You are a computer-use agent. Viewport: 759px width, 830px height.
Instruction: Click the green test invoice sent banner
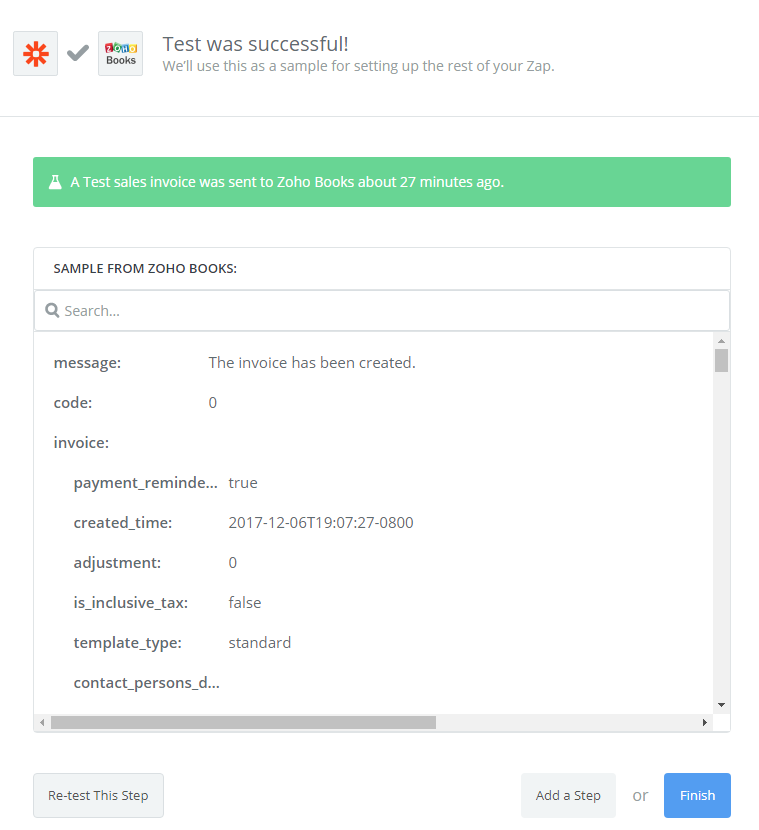[382, 182]
